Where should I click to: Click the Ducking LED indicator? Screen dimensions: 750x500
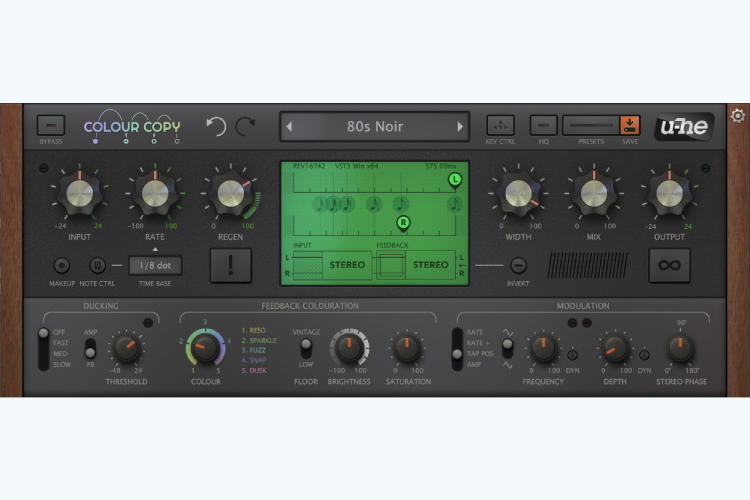(x=148, y=323)
